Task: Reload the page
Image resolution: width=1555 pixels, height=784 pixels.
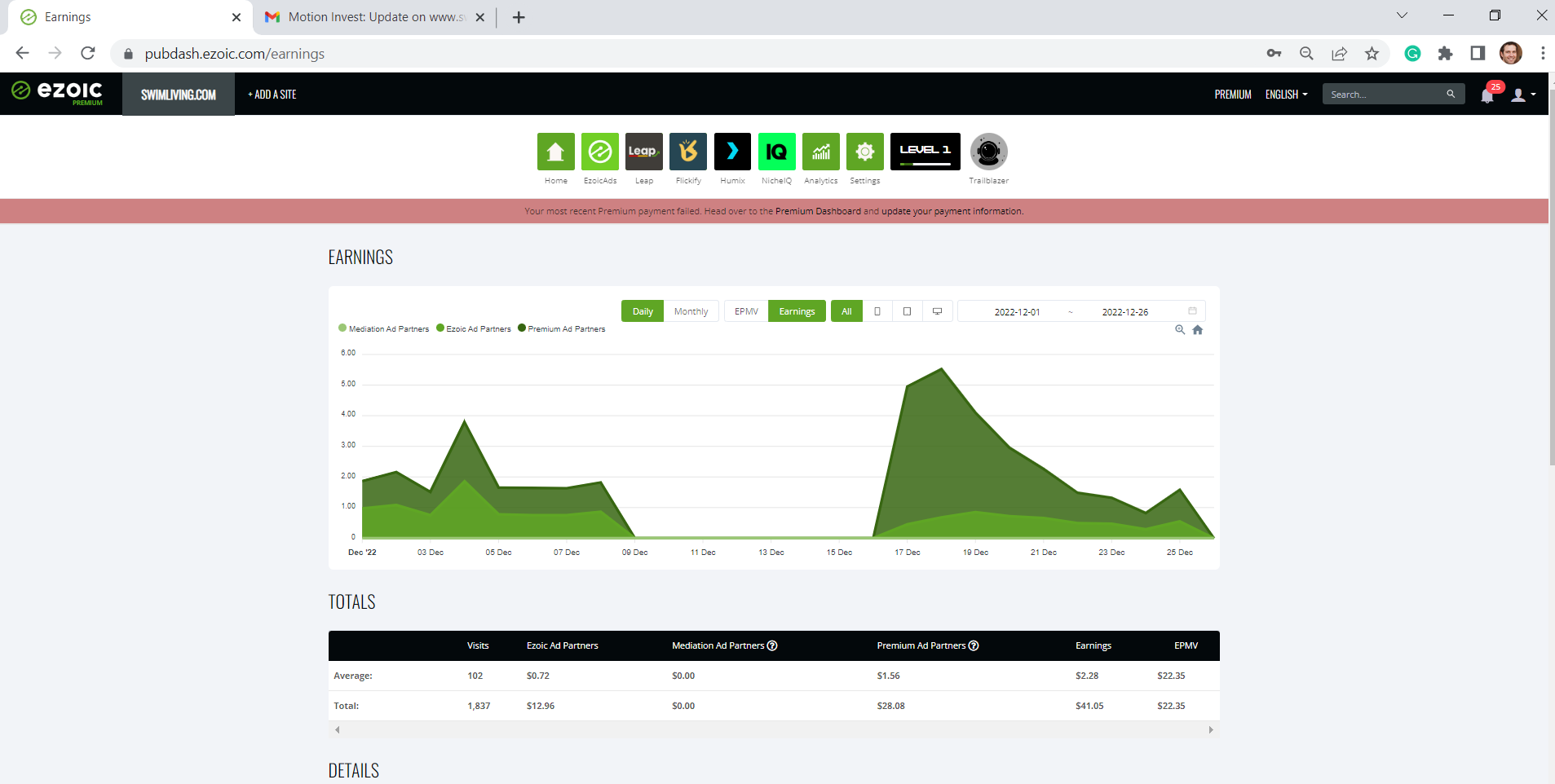Action: [x=88, y=54]
